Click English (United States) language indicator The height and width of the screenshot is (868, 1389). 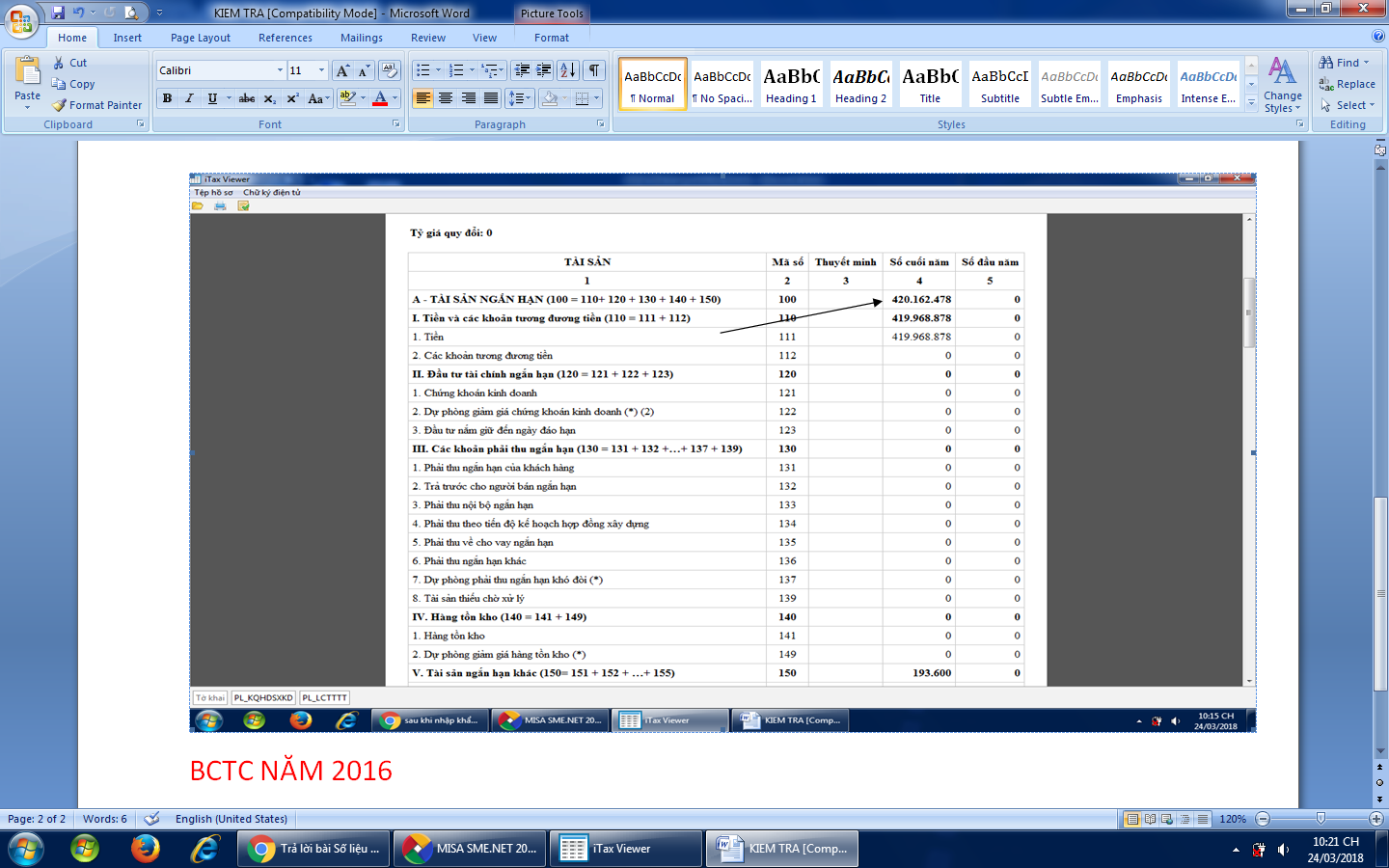[231, 819]
